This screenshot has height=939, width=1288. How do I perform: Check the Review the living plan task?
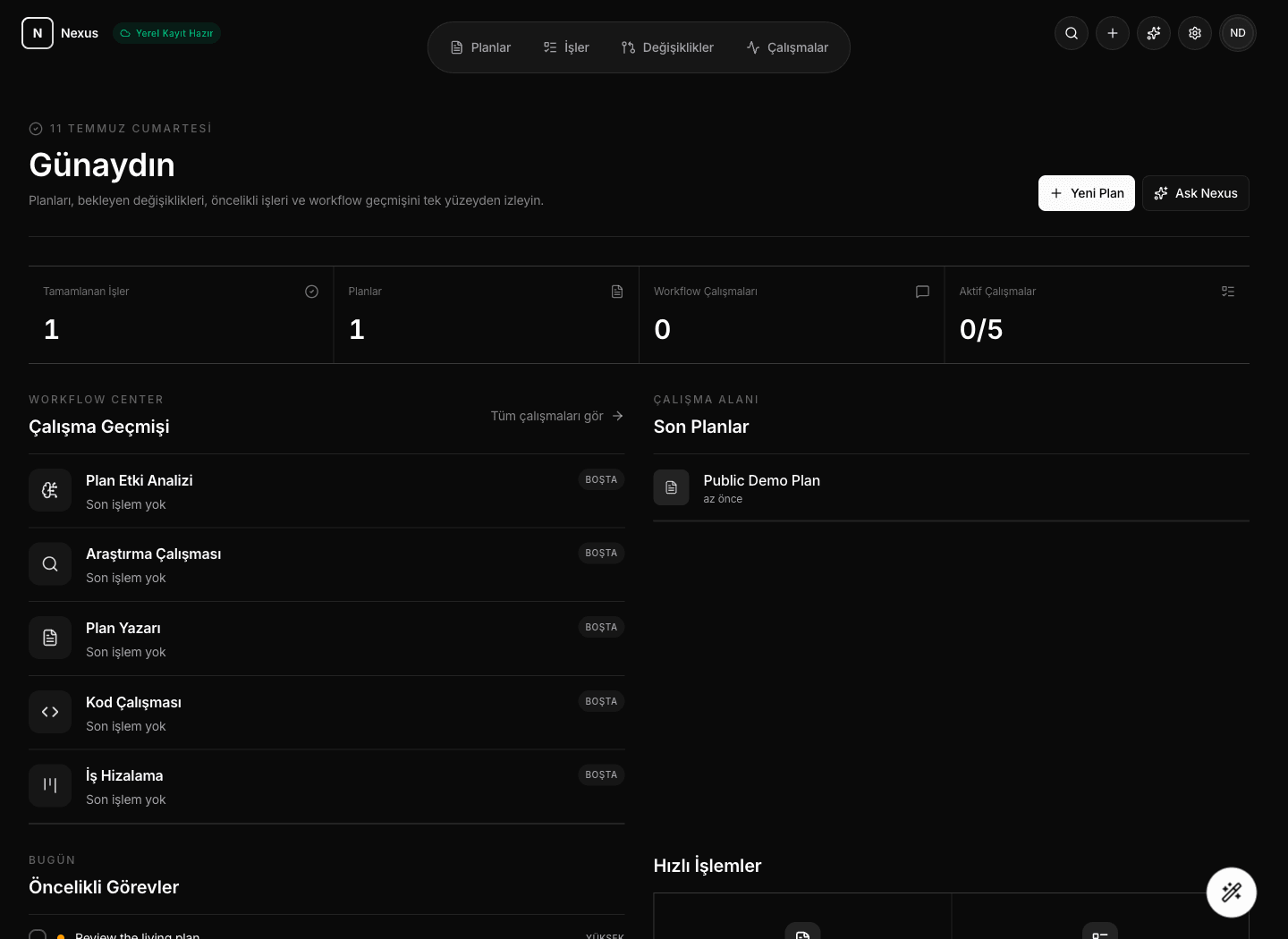click(x=38, y=935)
